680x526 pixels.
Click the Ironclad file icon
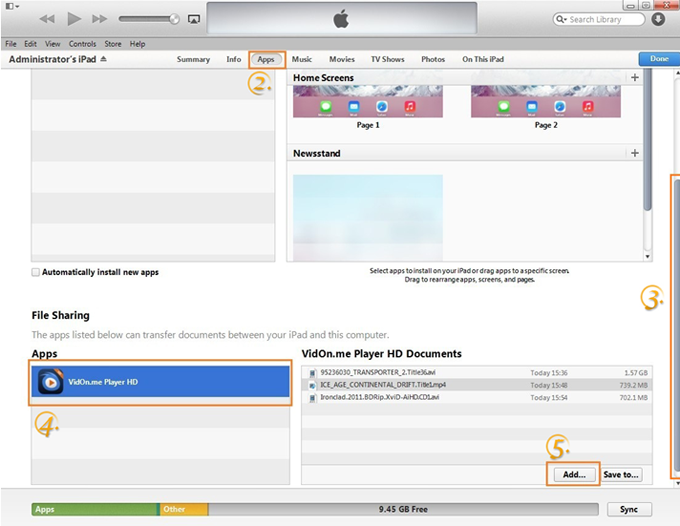pyautogui.click(x=312, y=398)
